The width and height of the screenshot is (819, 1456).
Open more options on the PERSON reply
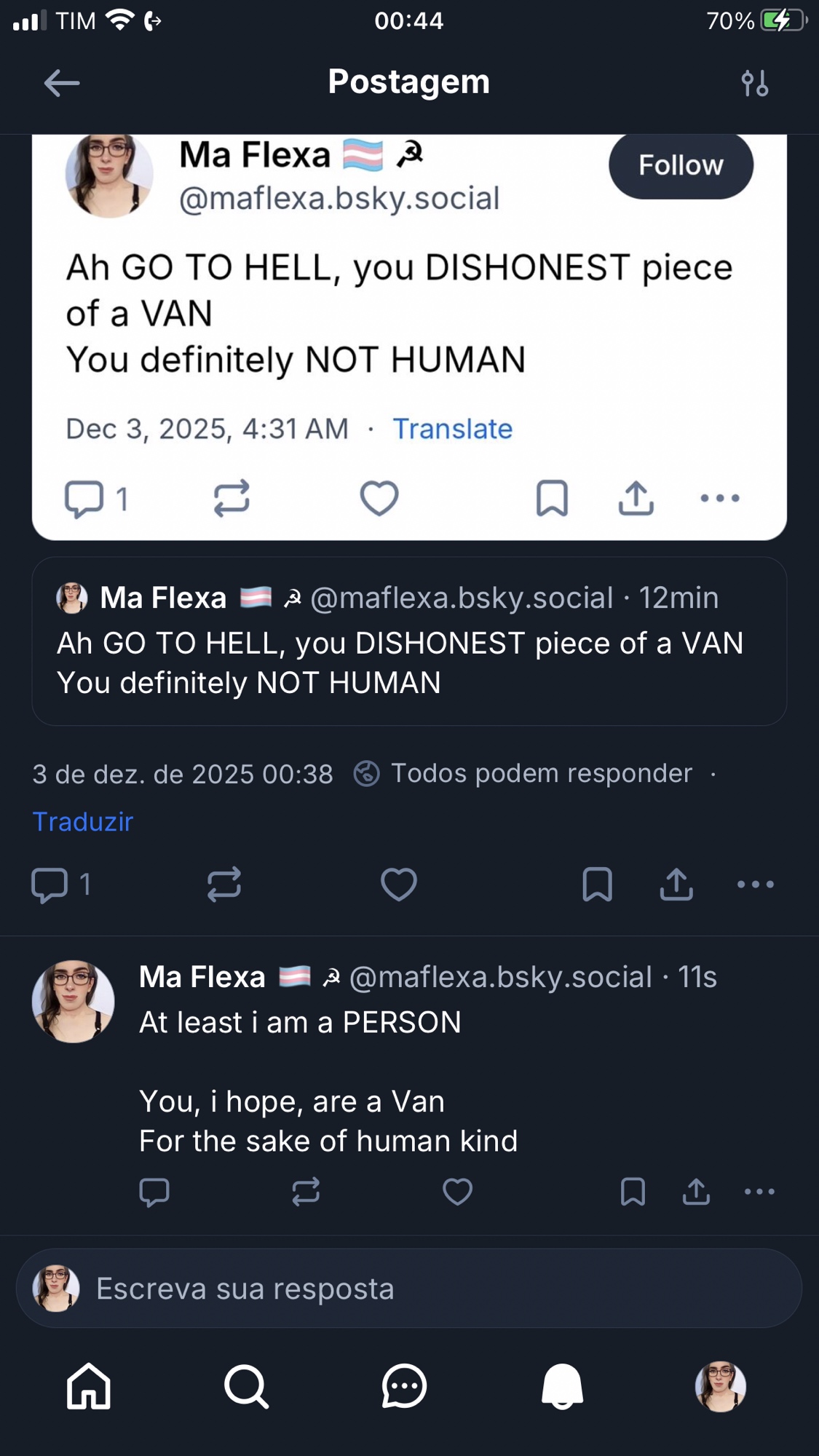click(x=759, y=1192)
